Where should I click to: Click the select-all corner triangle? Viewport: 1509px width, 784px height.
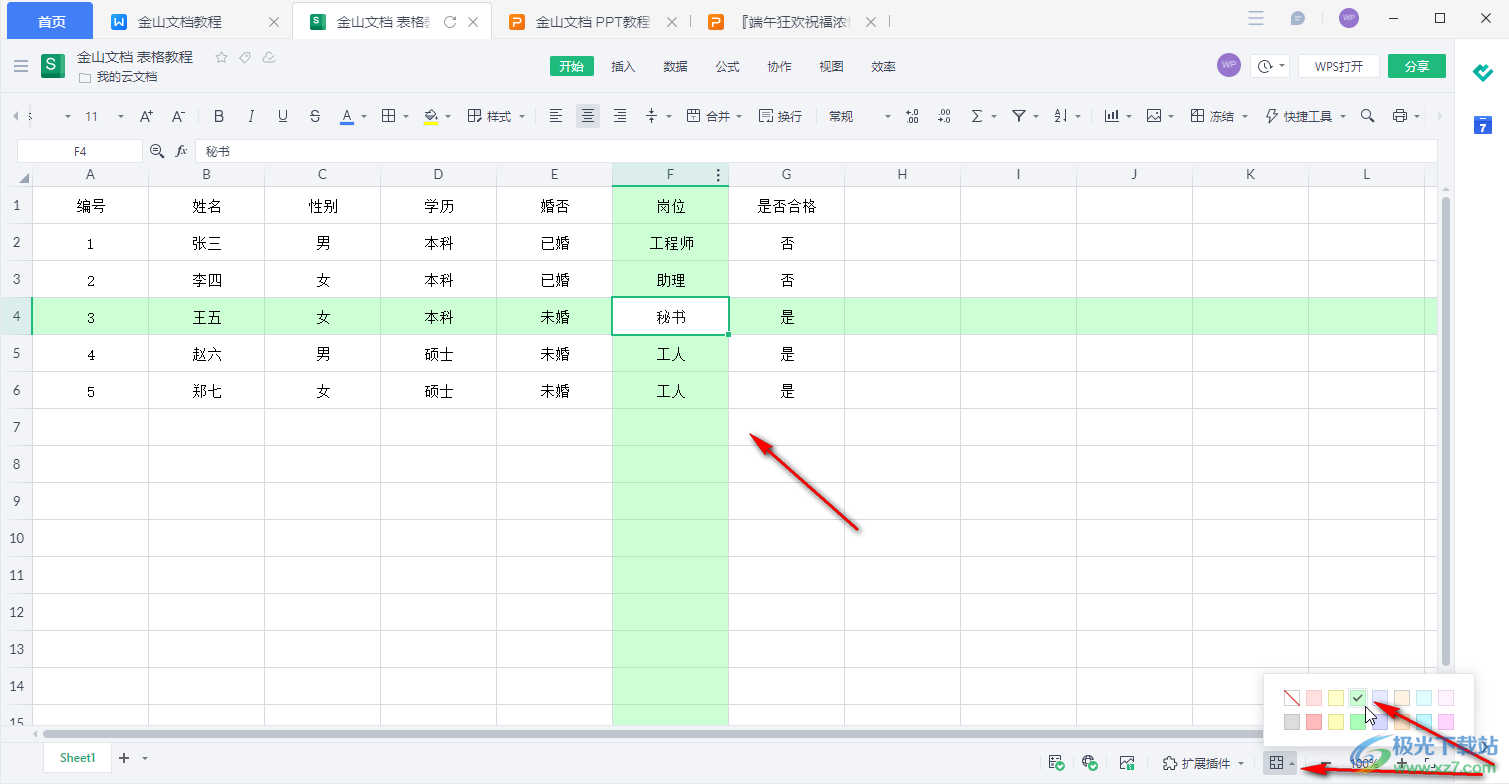point(23,178)
